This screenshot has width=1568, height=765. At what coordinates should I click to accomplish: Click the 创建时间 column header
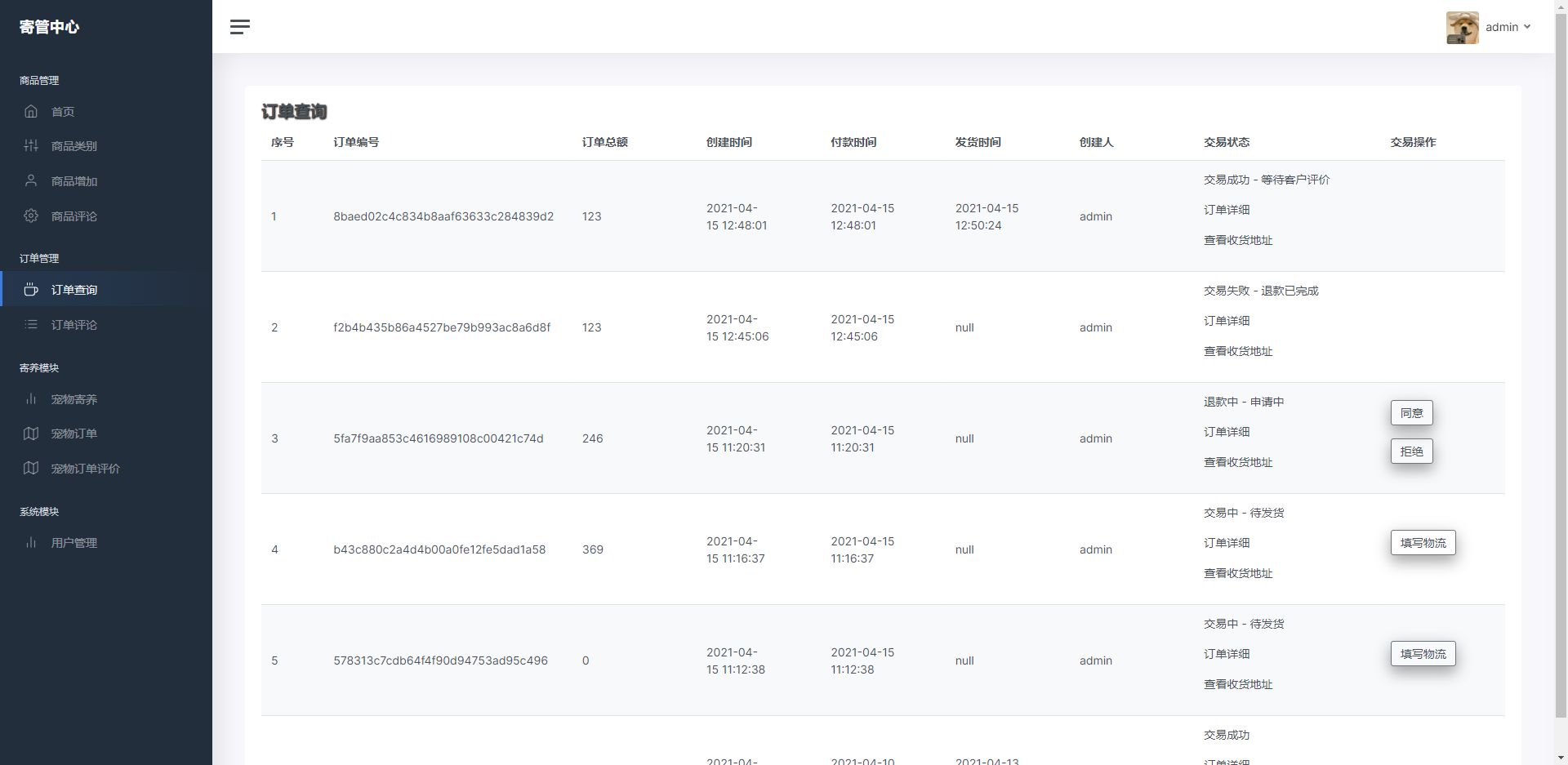(x=729, y=142)
